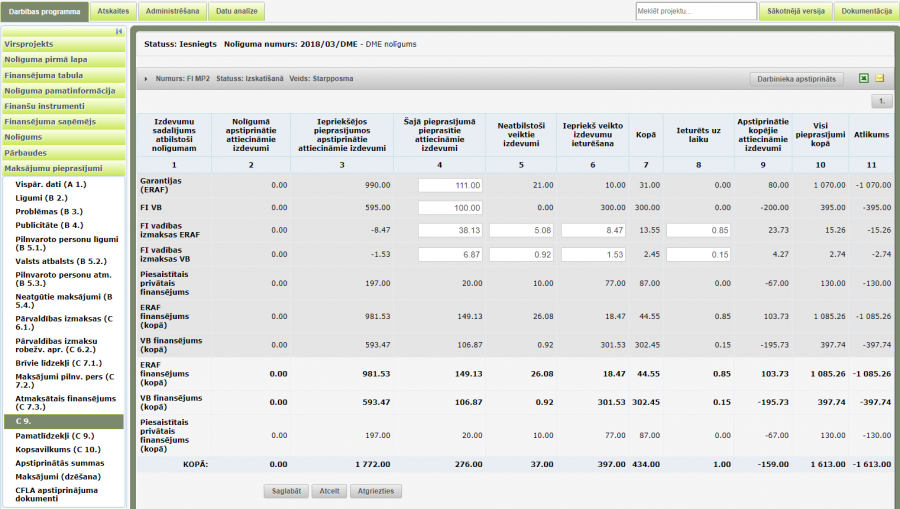Click page number 1. button
The width and height of the screenshot is (900, 509).
click(x=882, y=101)
